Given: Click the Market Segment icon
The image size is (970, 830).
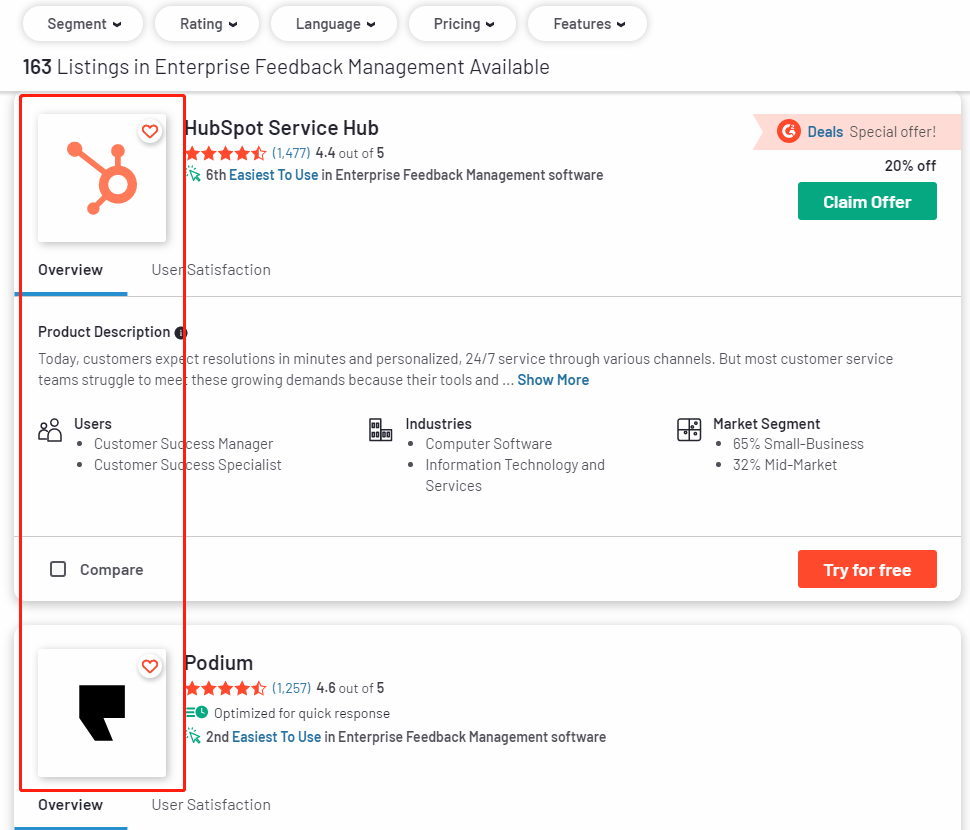Looking at the screenshot, I should coord(689,430).
